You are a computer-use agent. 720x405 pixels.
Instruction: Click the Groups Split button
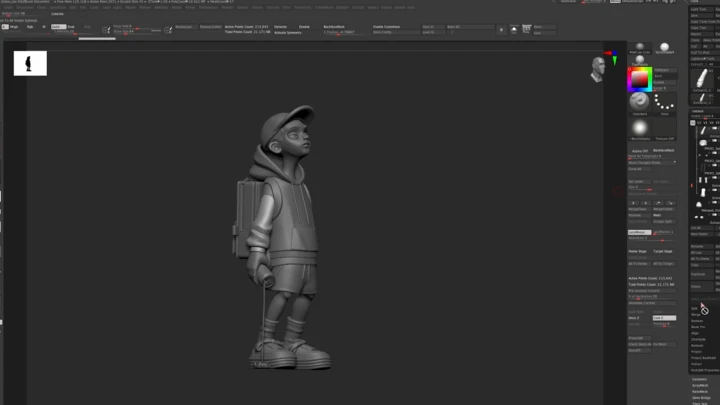pyautogui.click(x=664, y=221)
